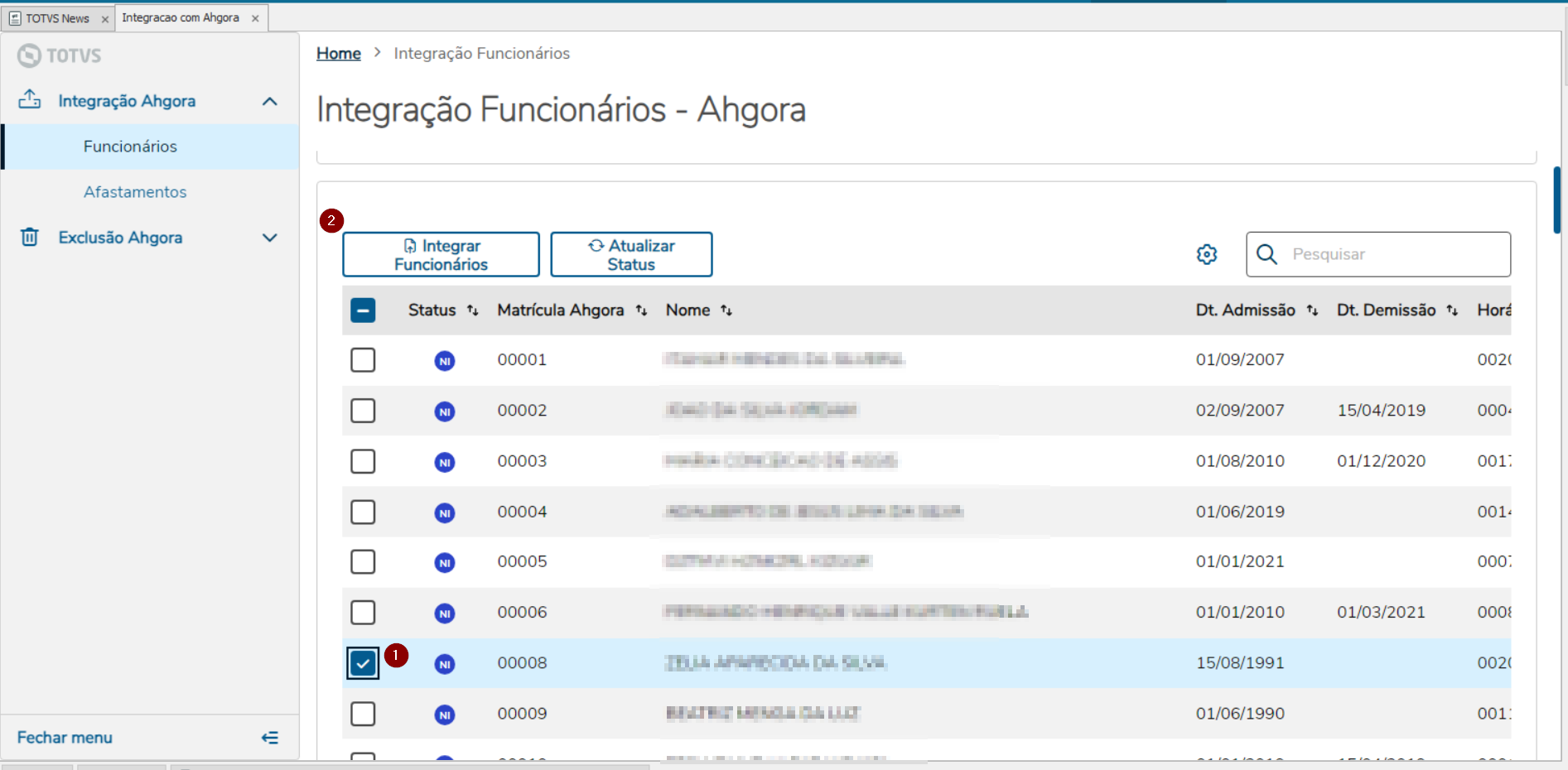Click the select-all checkbox in the table header
Viewport: 1568px width, 770px height.
pyautogui.click(x=363, y=310)
